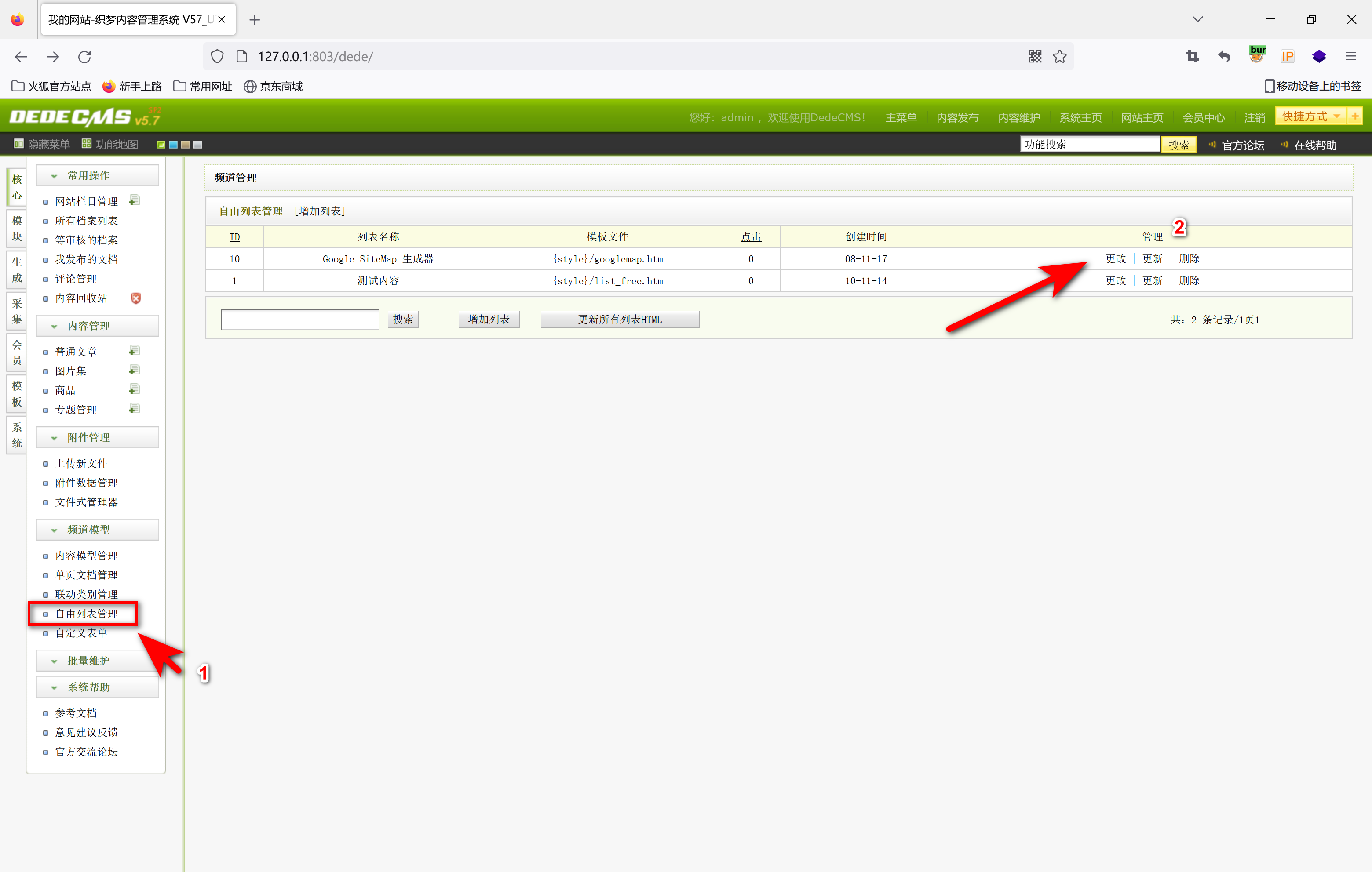The width and height of the screenshot is (1372, 872).
Task: Switch to the blue skin color swatch
Action: pyautogui.click(x=173, y=145)
